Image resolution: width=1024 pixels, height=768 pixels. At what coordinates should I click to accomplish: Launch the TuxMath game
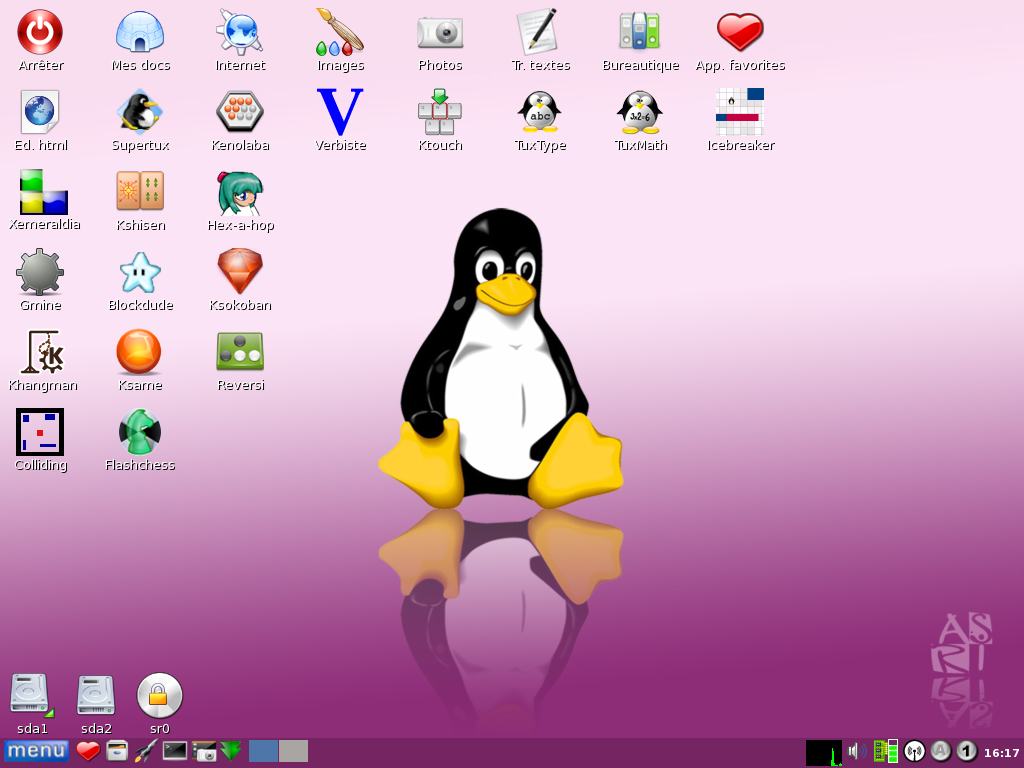(x=640, y=112)
